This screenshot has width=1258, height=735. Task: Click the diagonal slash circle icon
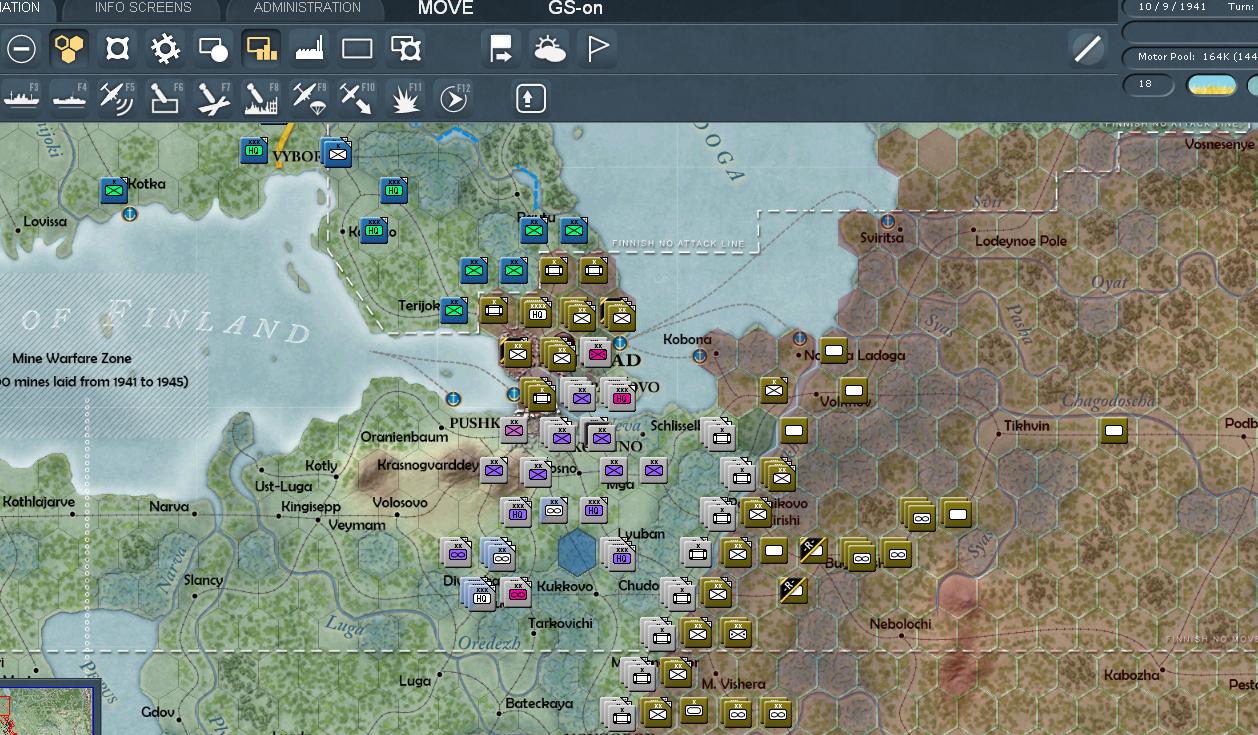1088,48
